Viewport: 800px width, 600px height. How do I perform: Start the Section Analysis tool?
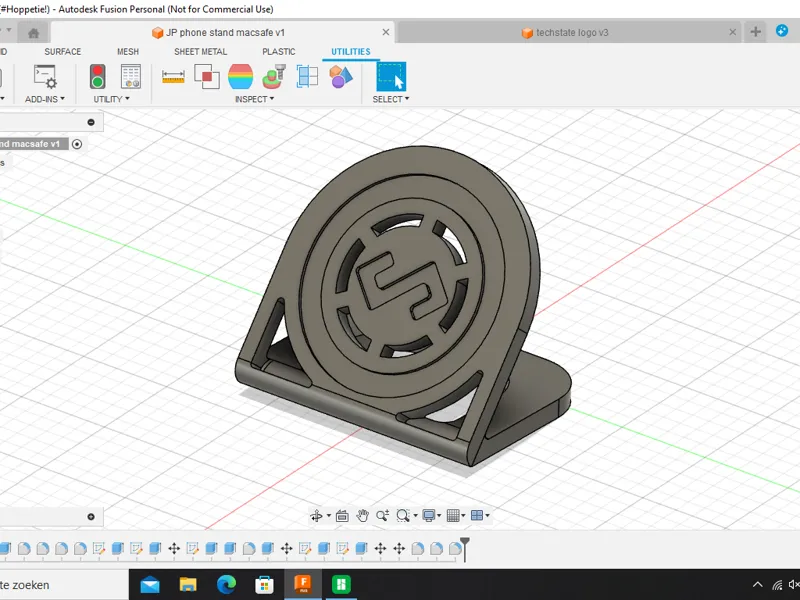tap(307, 77)
